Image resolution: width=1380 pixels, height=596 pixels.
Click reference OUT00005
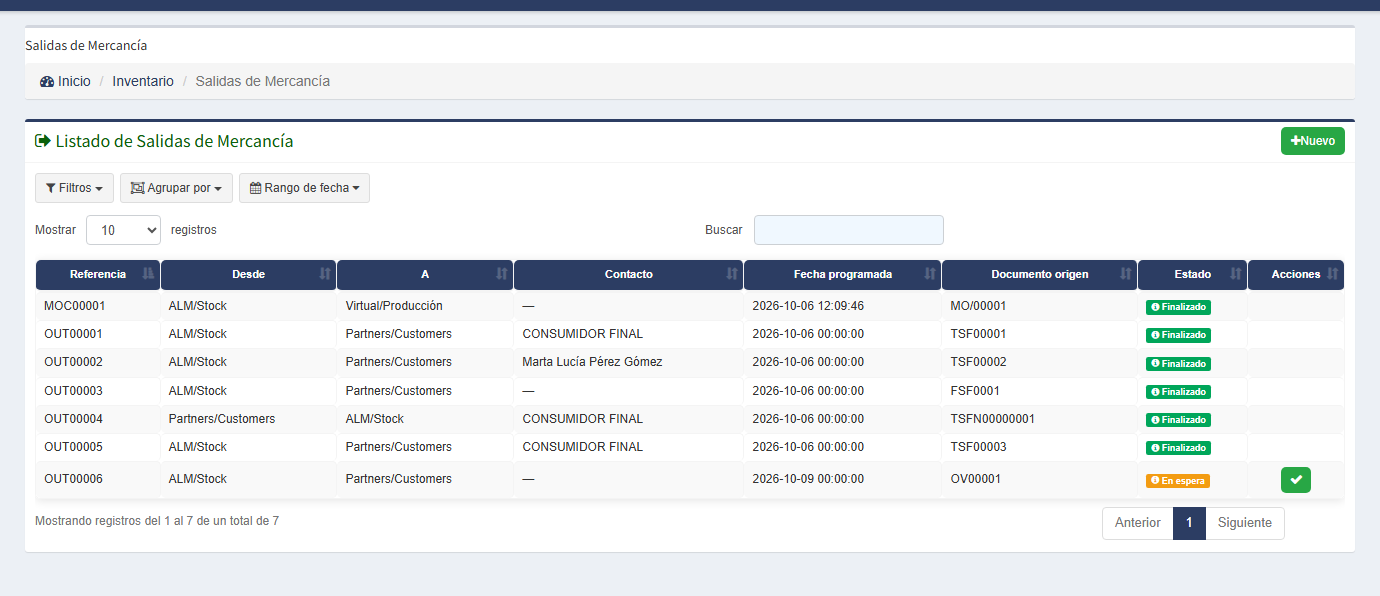click(73, 447)
